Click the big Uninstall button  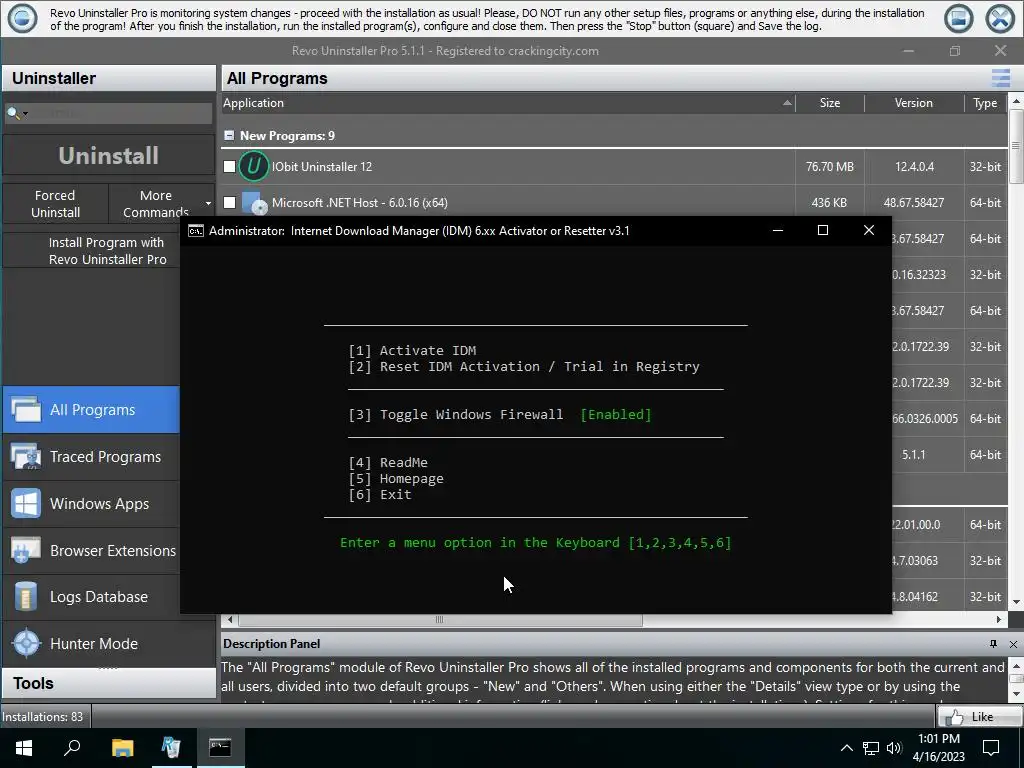tap(108, 155)
